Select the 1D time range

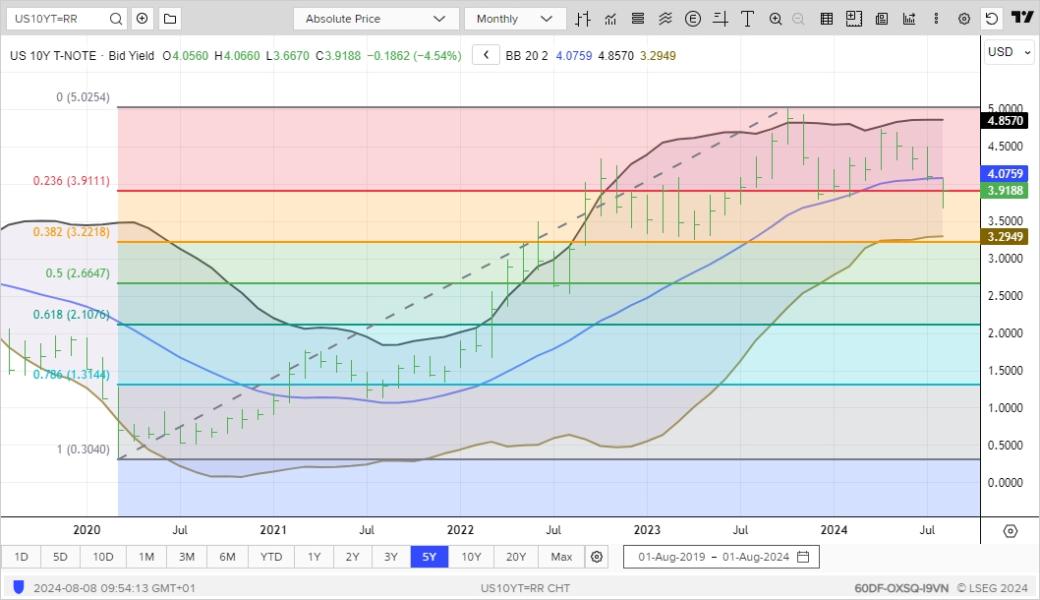tap(21, 557)
